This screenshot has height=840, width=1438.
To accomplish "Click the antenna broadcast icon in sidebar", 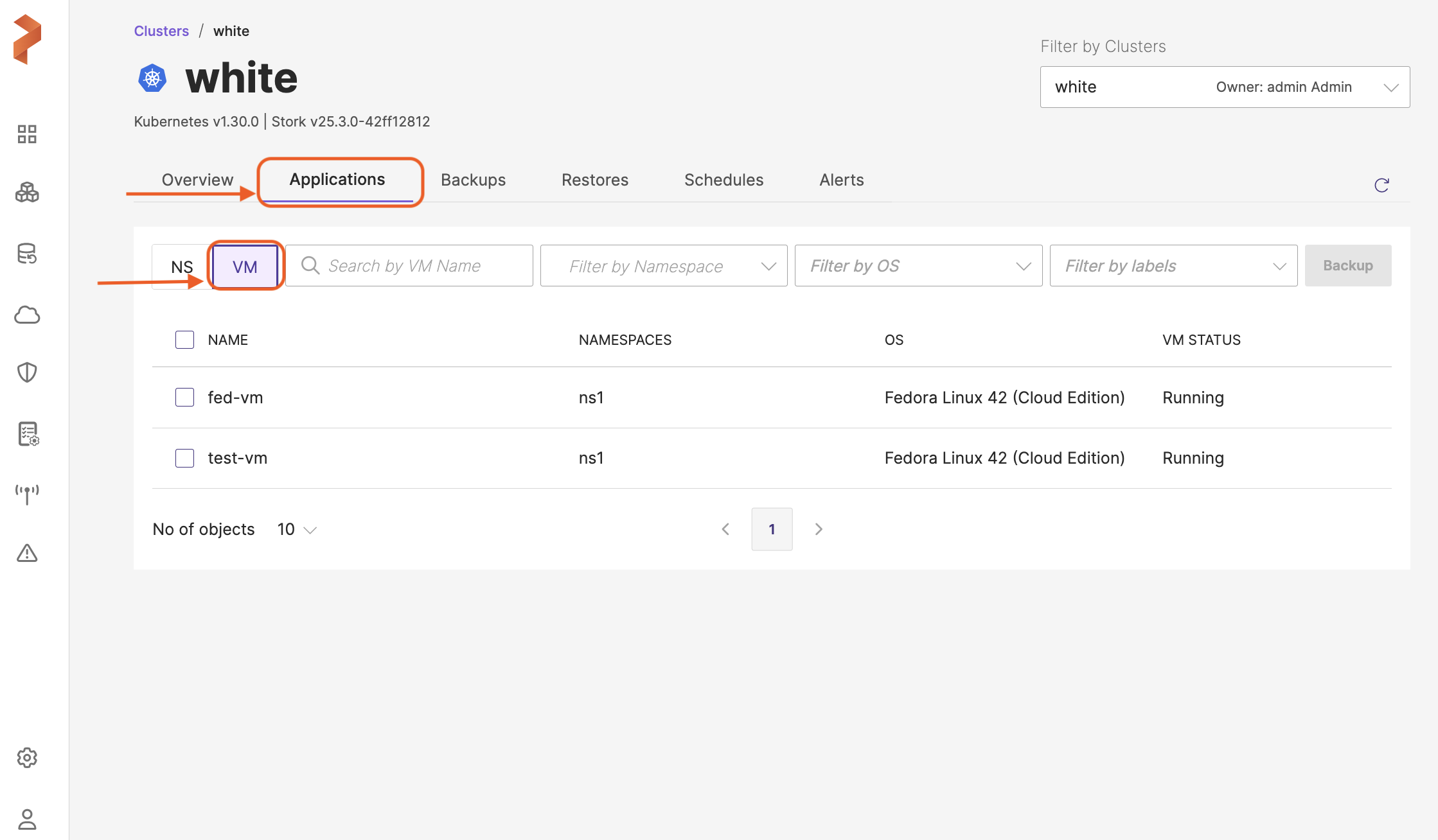I will pyautogui.click(x=27, y=494).
